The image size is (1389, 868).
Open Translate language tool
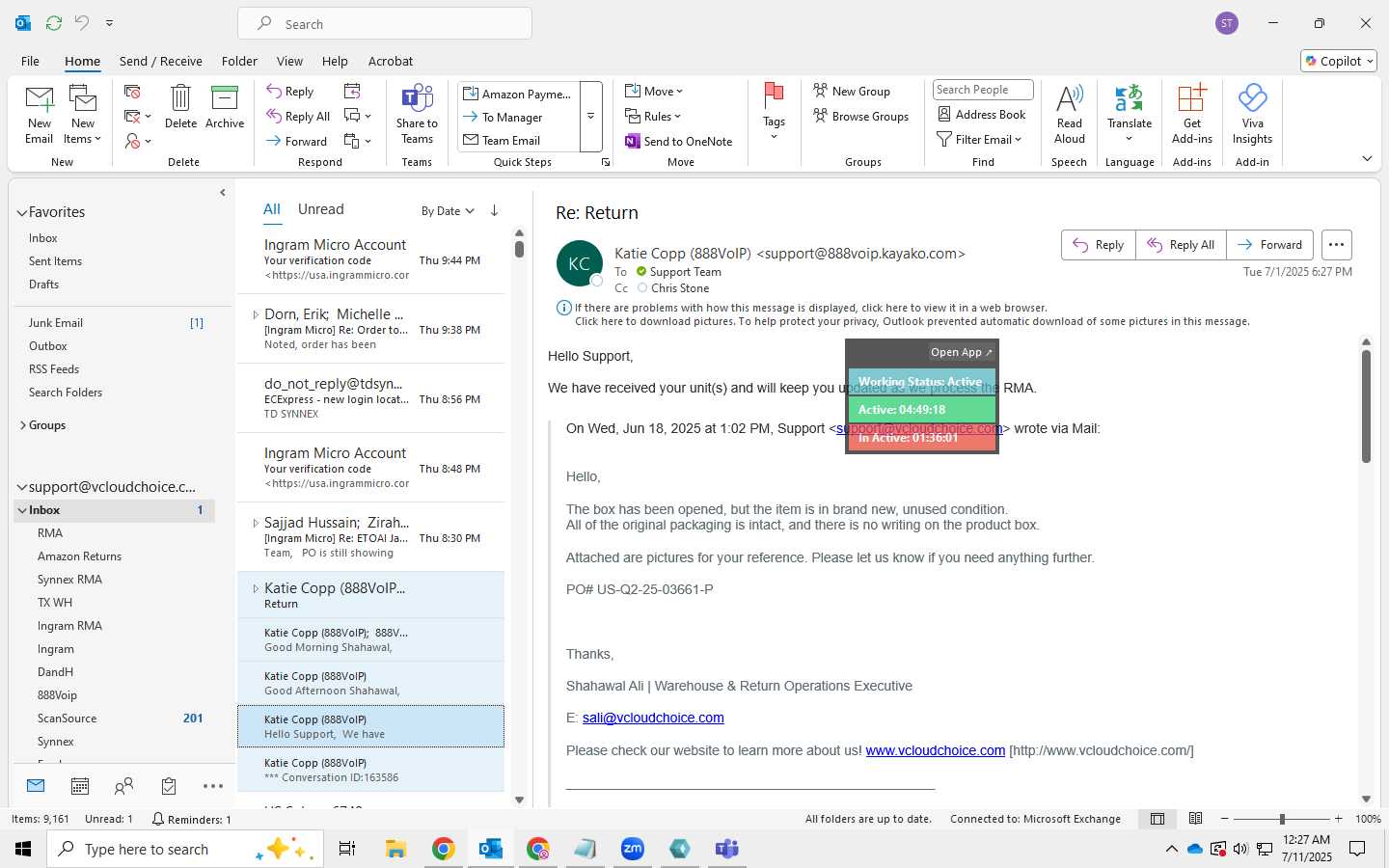(1130, 113)
